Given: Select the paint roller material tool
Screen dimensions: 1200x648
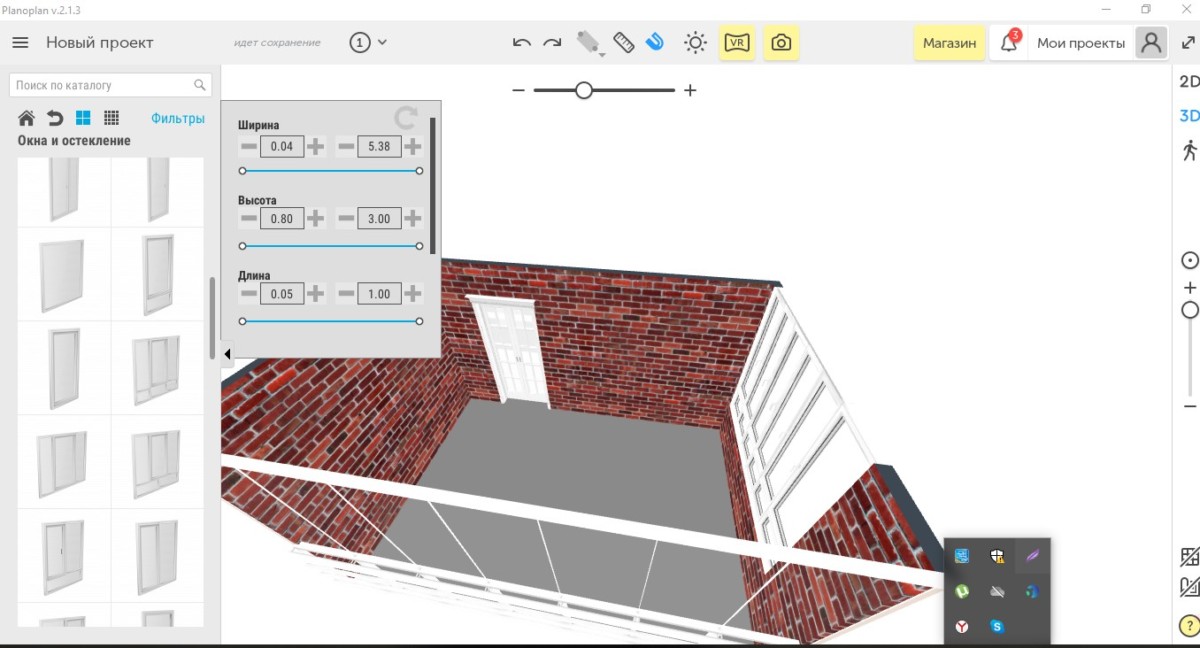Looking at the screenshot, I should [x=588, y=42].
